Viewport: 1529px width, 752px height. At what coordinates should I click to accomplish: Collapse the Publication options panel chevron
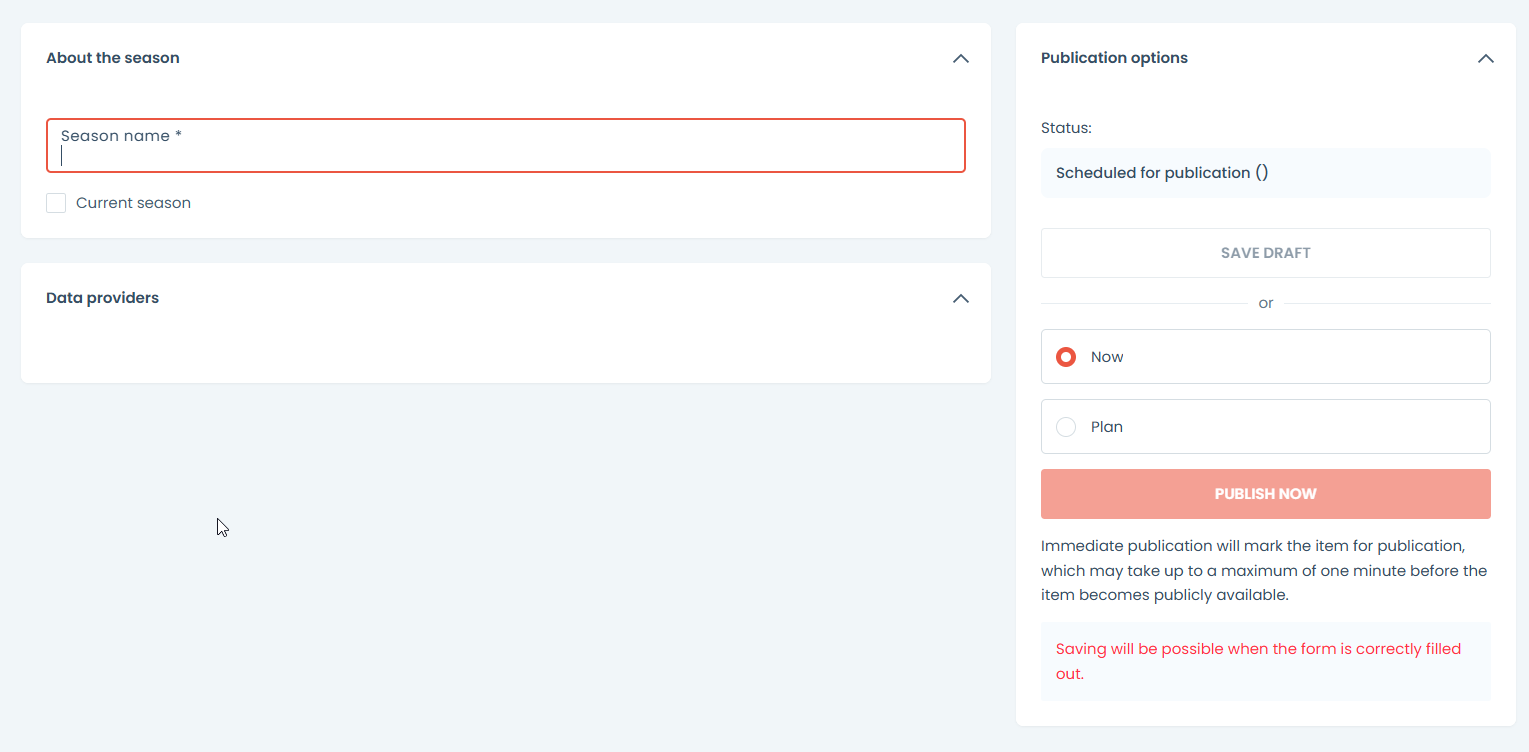(1485, 59)
